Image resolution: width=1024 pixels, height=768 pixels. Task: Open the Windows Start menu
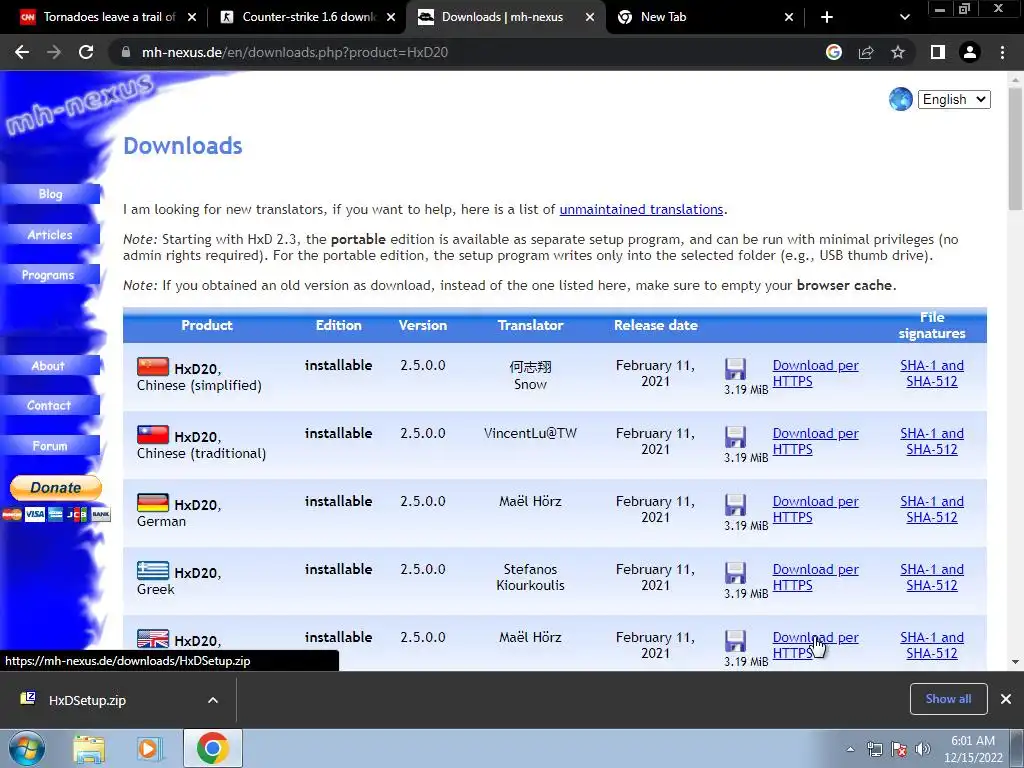(26, 748)
